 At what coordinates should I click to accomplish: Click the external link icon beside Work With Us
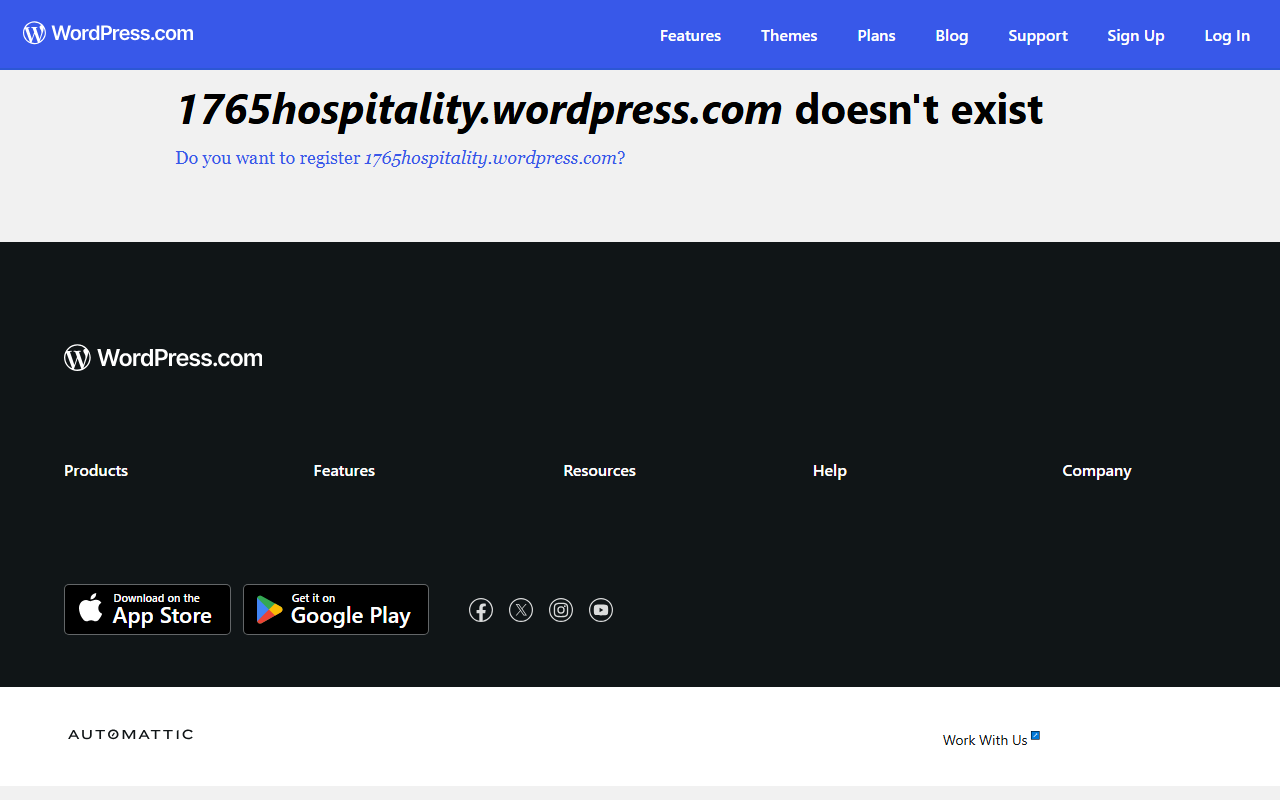[1036, 736]
